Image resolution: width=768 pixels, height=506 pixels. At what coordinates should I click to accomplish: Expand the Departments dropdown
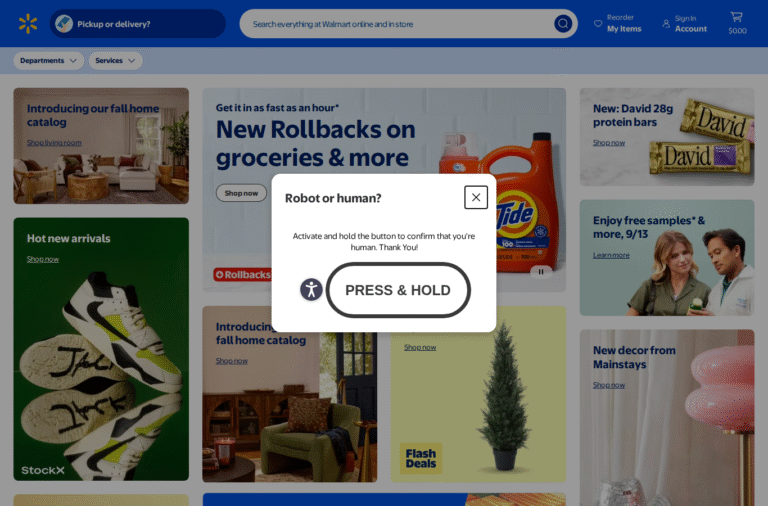(48, 61)
